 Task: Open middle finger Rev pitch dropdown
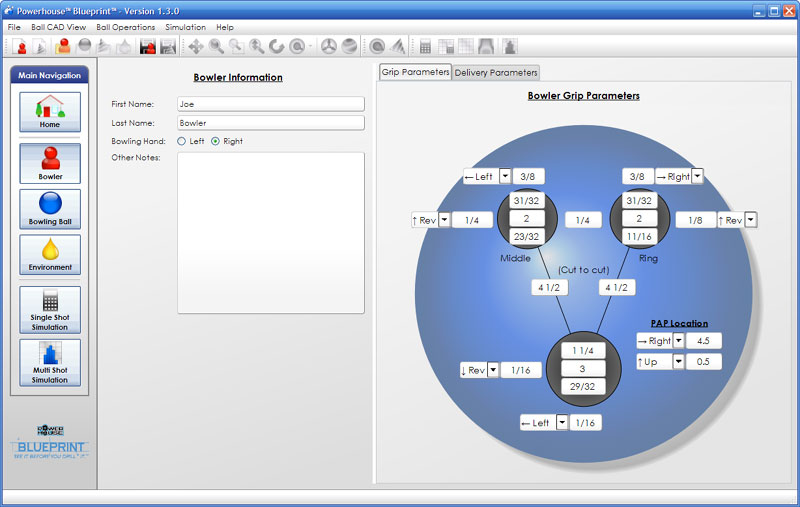[x=444, y=220]
